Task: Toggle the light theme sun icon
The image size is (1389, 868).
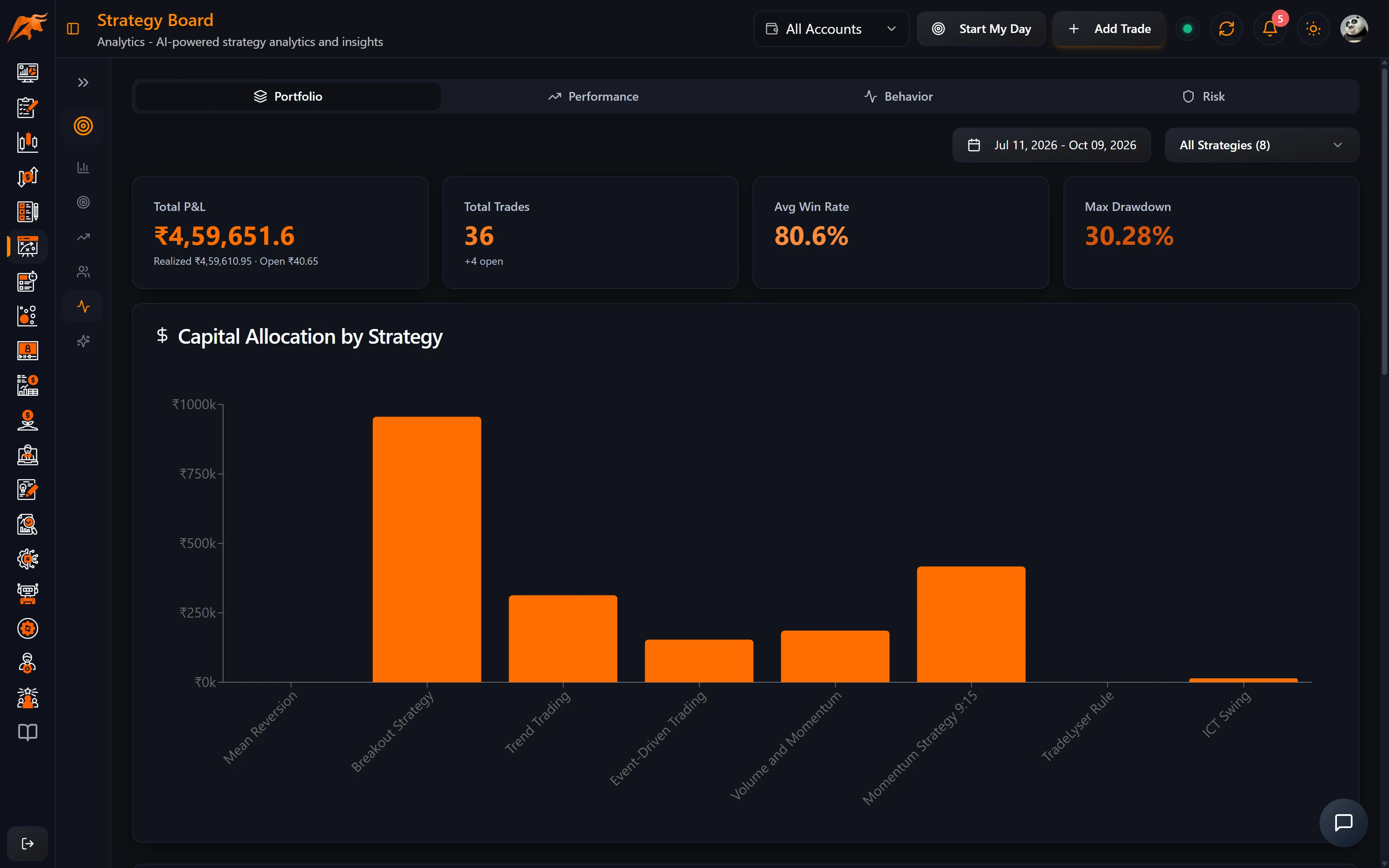Action: pos(1313,29)
